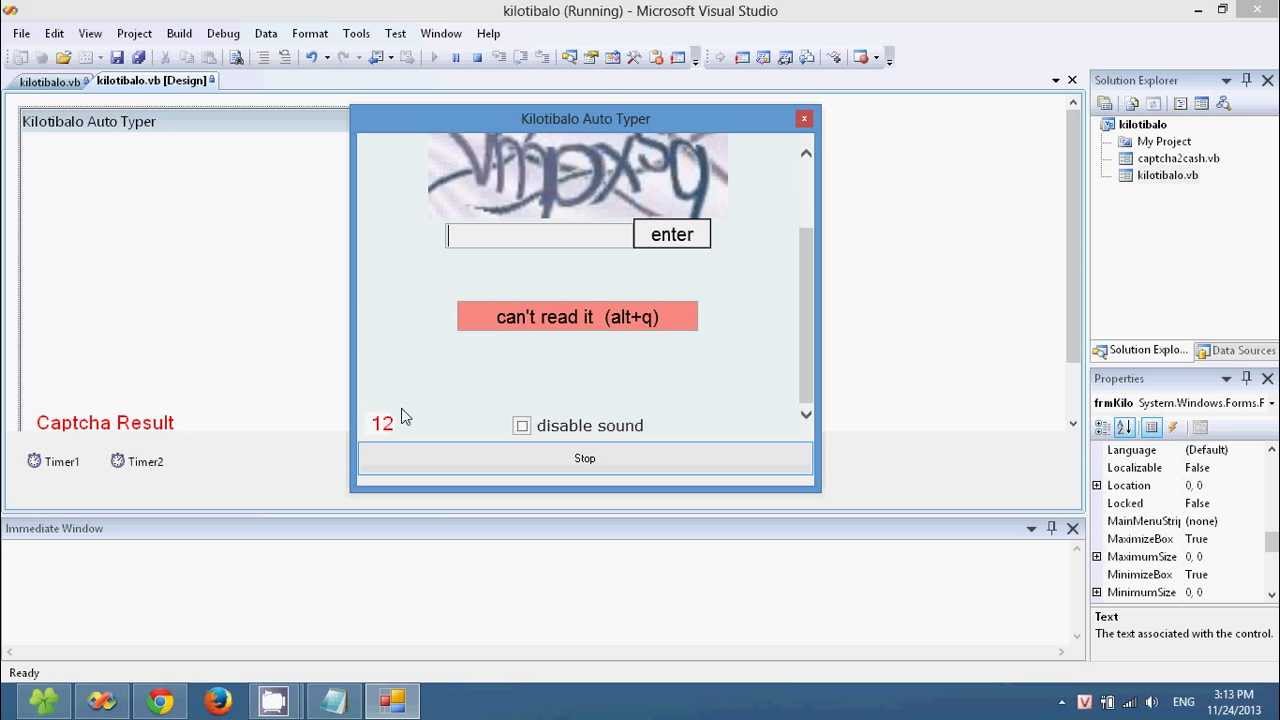1280x720 pixels.
Task: Click the captcha image in Auto Typer
Action: tap(578, 176)
